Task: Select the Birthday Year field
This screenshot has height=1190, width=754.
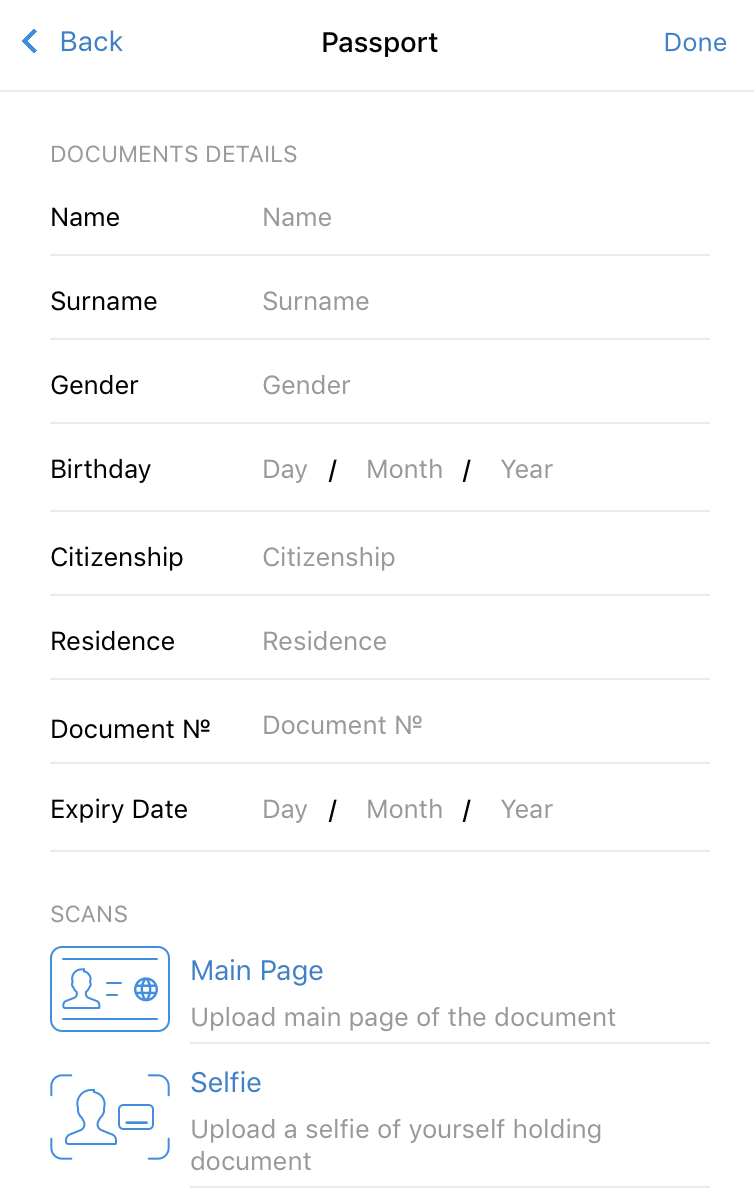Action: pyautogui.click(x=526, y=470)
